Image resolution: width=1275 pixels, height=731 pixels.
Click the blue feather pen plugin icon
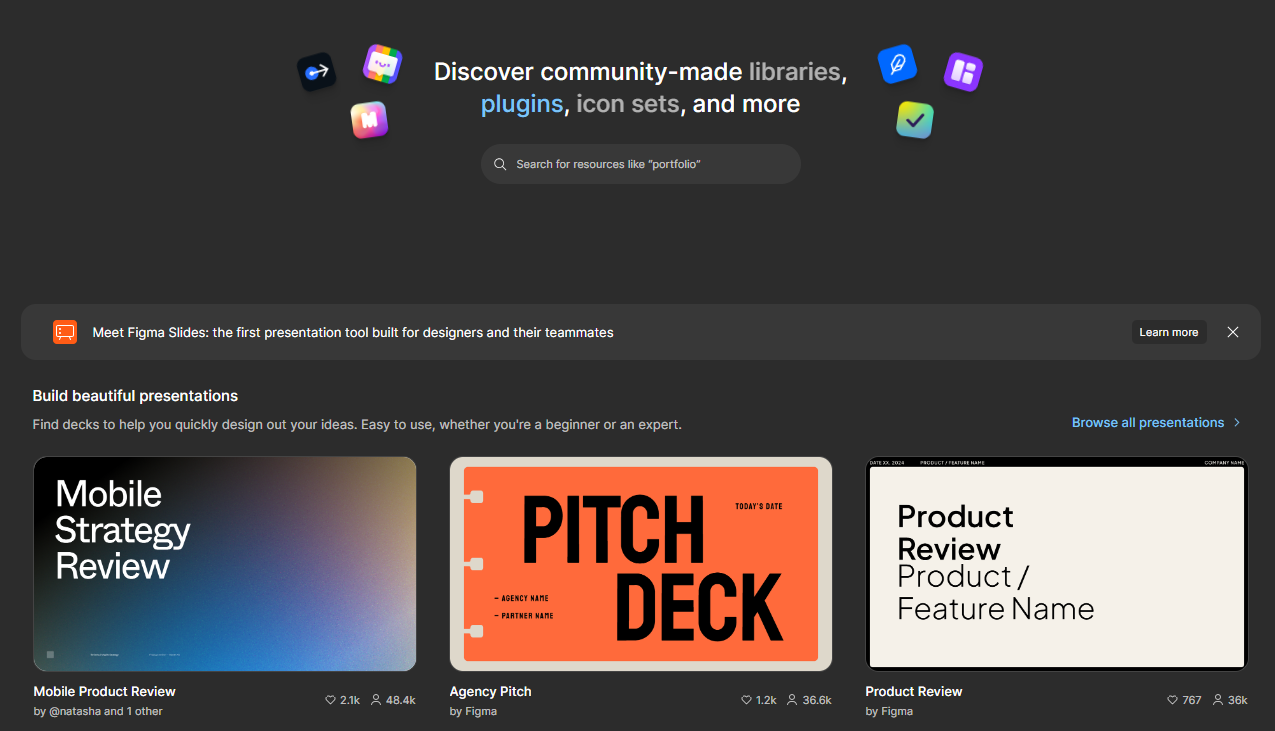click(x=897, y=64)
